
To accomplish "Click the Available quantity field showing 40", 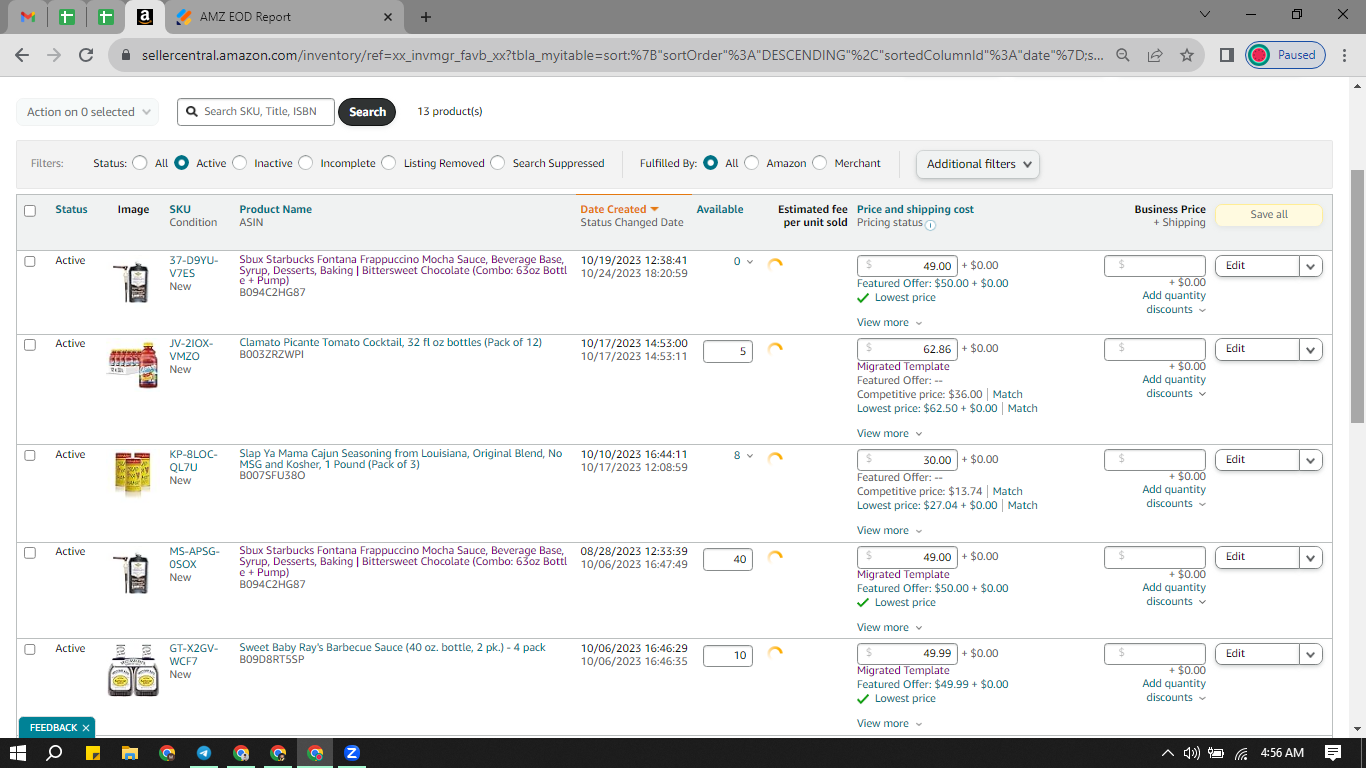I will (728, 560).
